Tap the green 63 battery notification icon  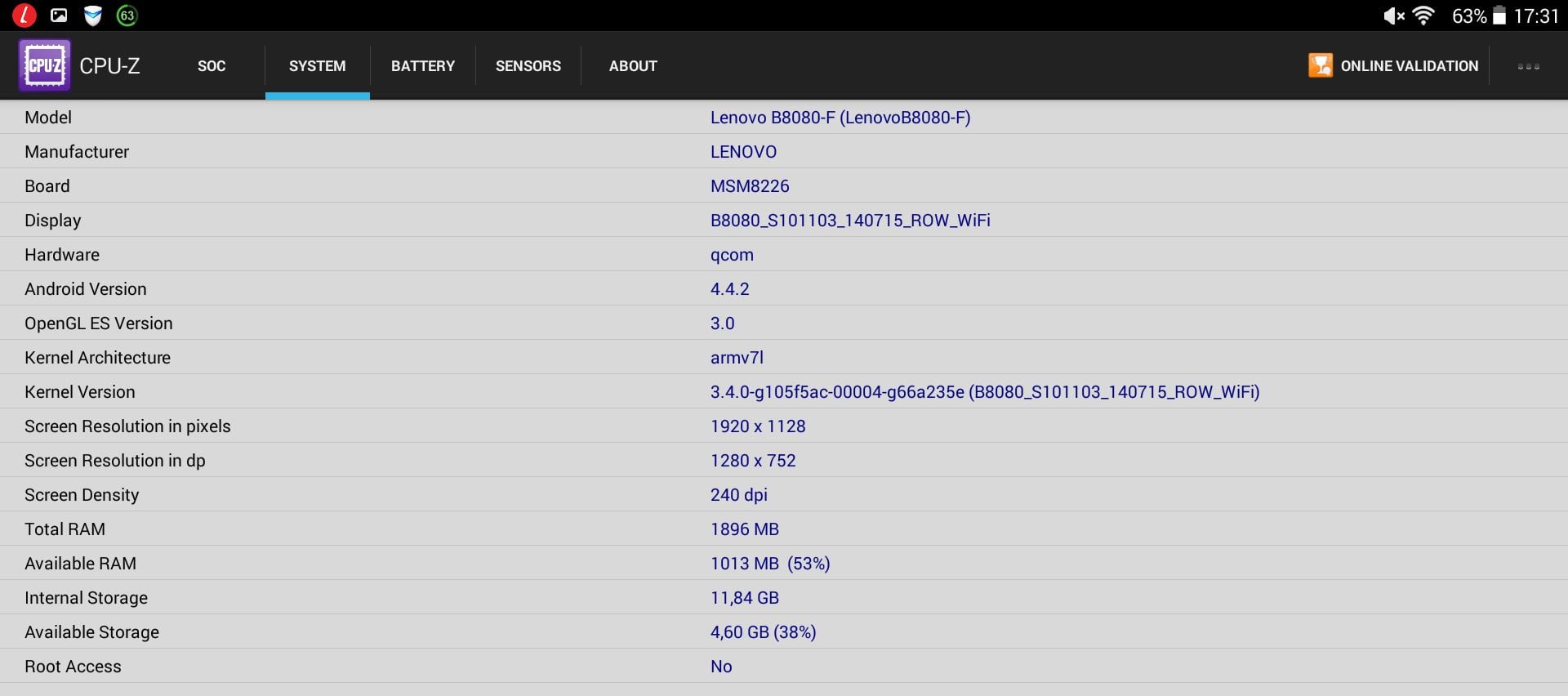[127, 15]
